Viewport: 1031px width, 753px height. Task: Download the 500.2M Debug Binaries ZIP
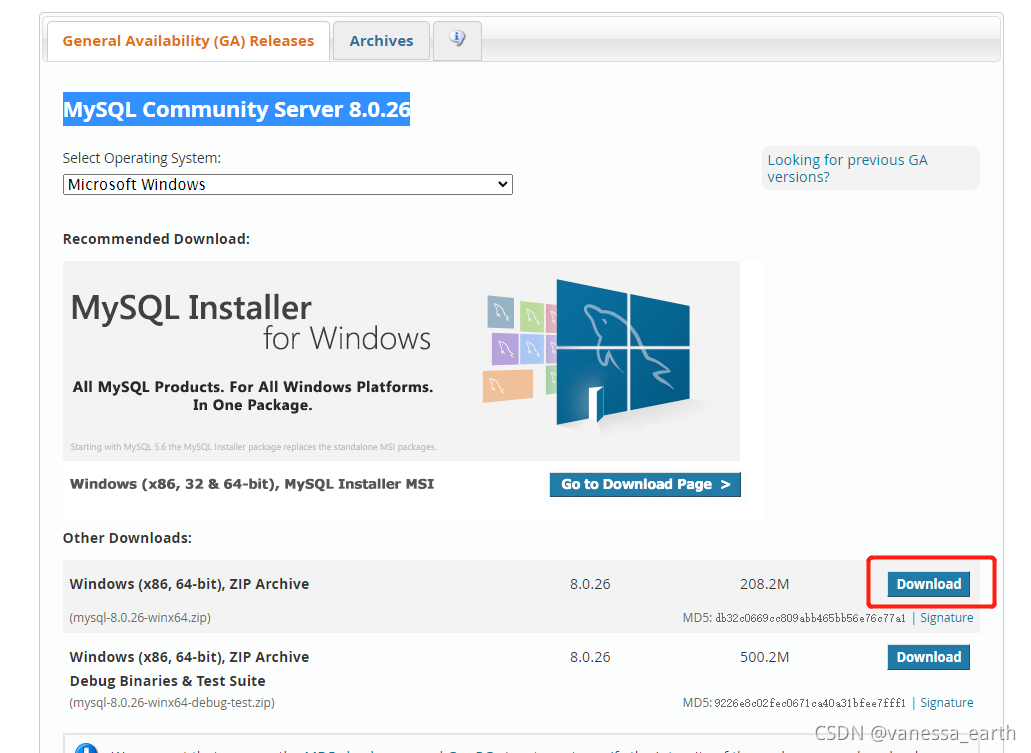(x=928, y=657)
